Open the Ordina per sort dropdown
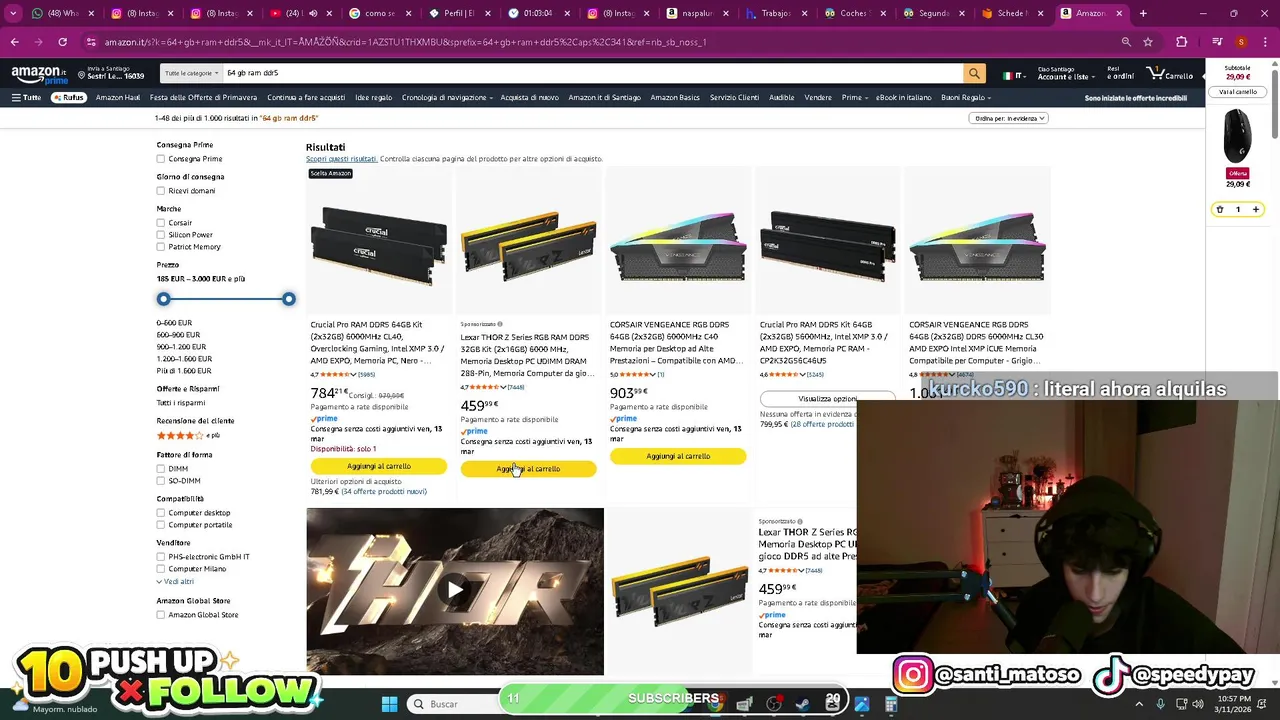The height and width of the screenshot is (720, 1280). (1008, 118)
